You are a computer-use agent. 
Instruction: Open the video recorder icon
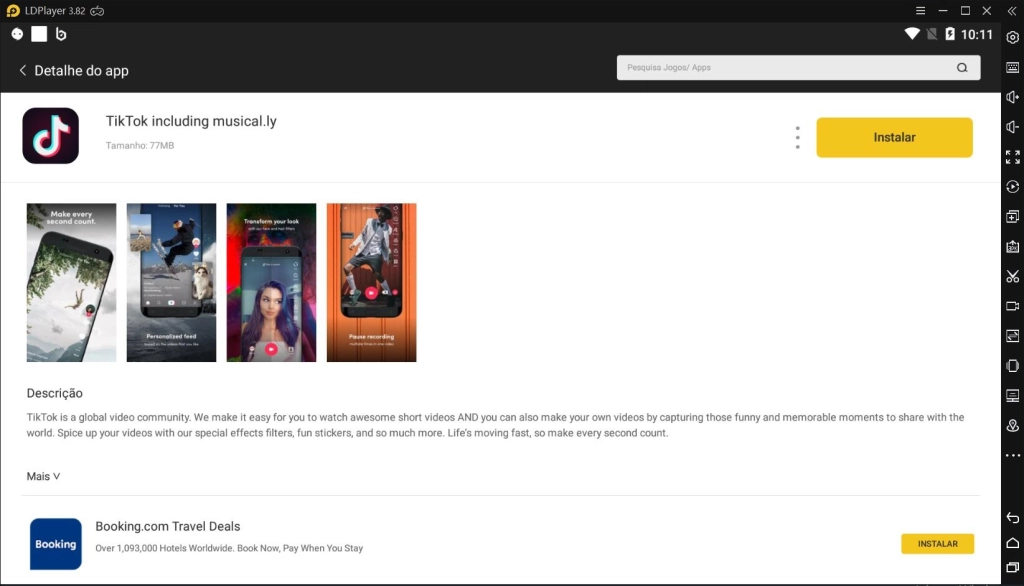pos(1012,306)
